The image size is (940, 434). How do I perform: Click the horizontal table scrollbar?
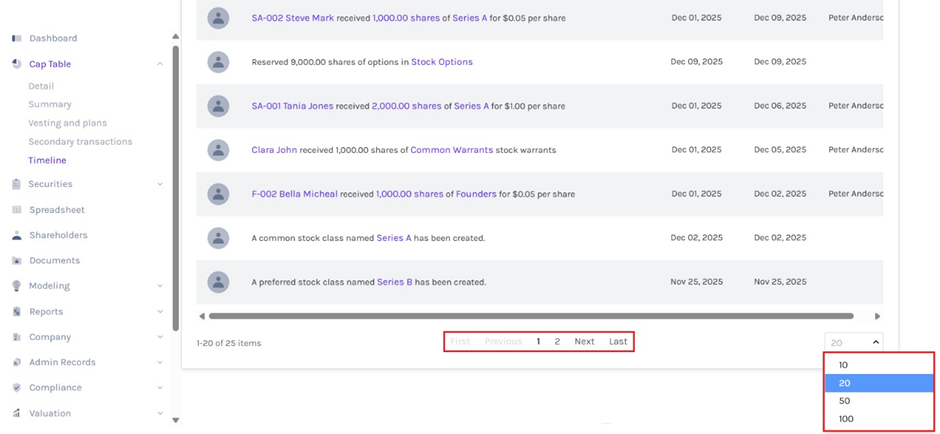[x=530, y=316]
